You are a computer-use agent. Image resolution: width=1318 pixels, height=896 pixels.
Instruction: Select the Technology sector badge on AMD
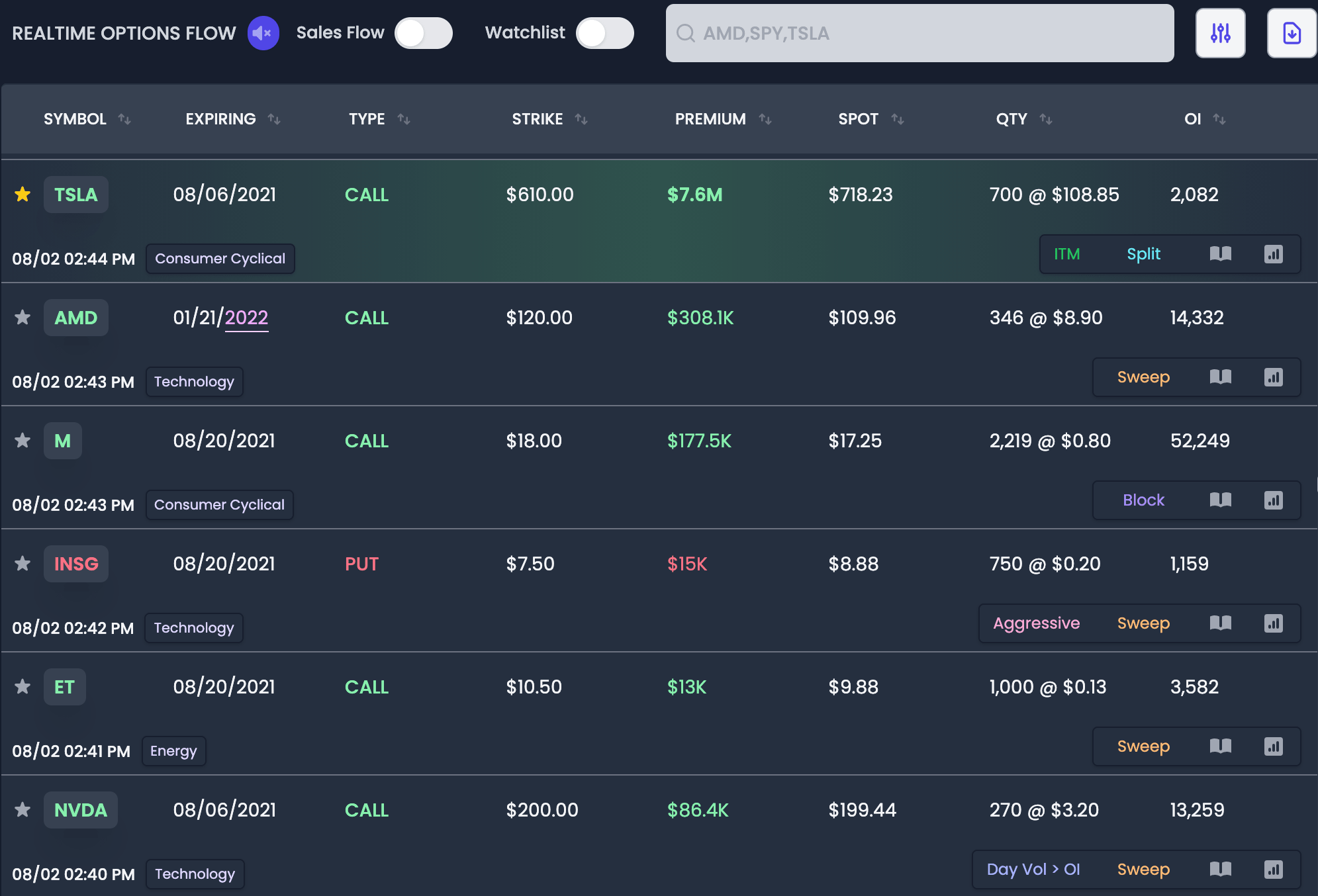(194, 382)
